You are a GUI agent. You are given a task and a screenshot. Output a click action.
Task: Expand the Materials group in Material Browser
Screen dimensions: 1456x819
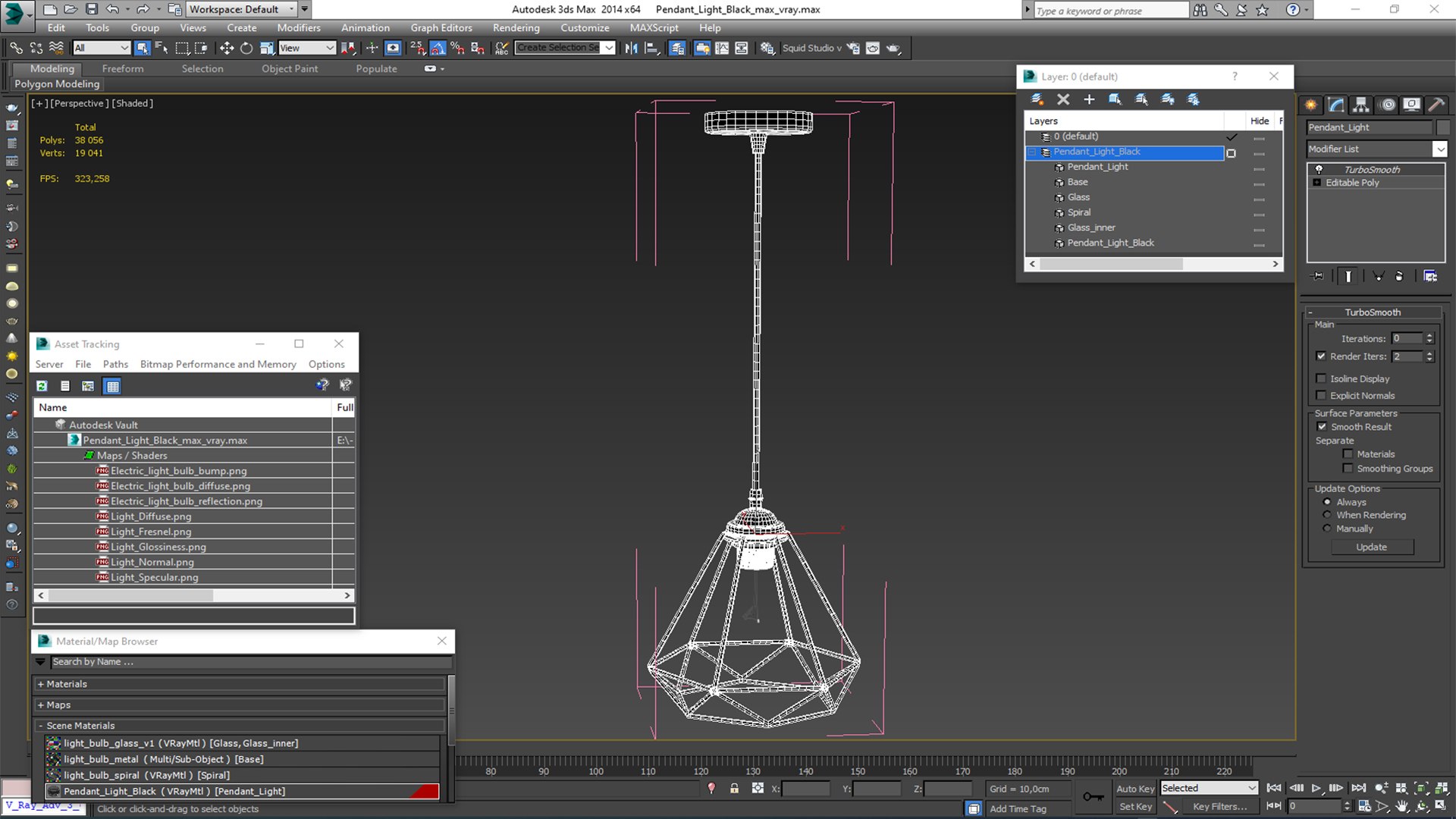point(41,684)
